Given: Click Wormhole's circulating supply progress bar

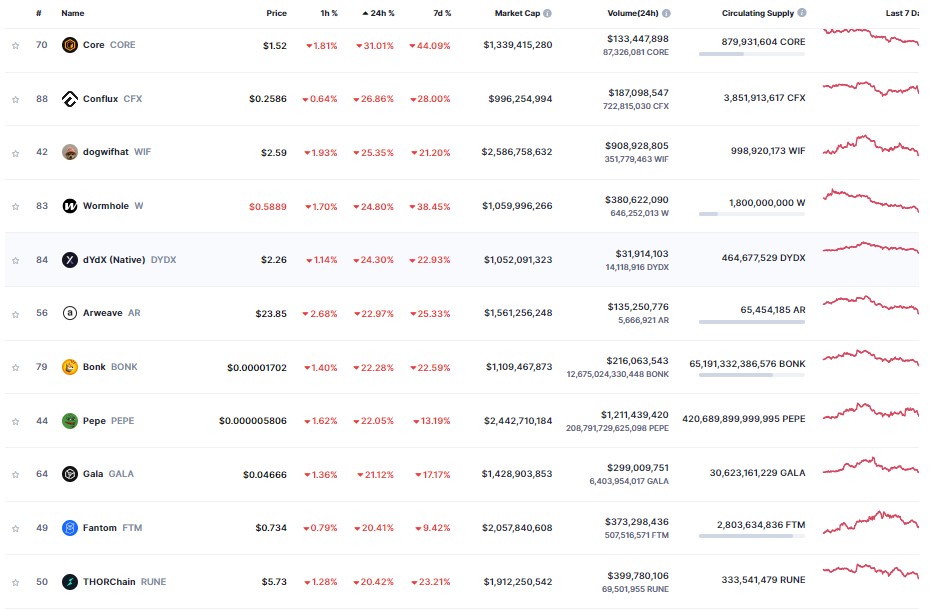Looking at the screenshot, I should click(x=751, y=214).
